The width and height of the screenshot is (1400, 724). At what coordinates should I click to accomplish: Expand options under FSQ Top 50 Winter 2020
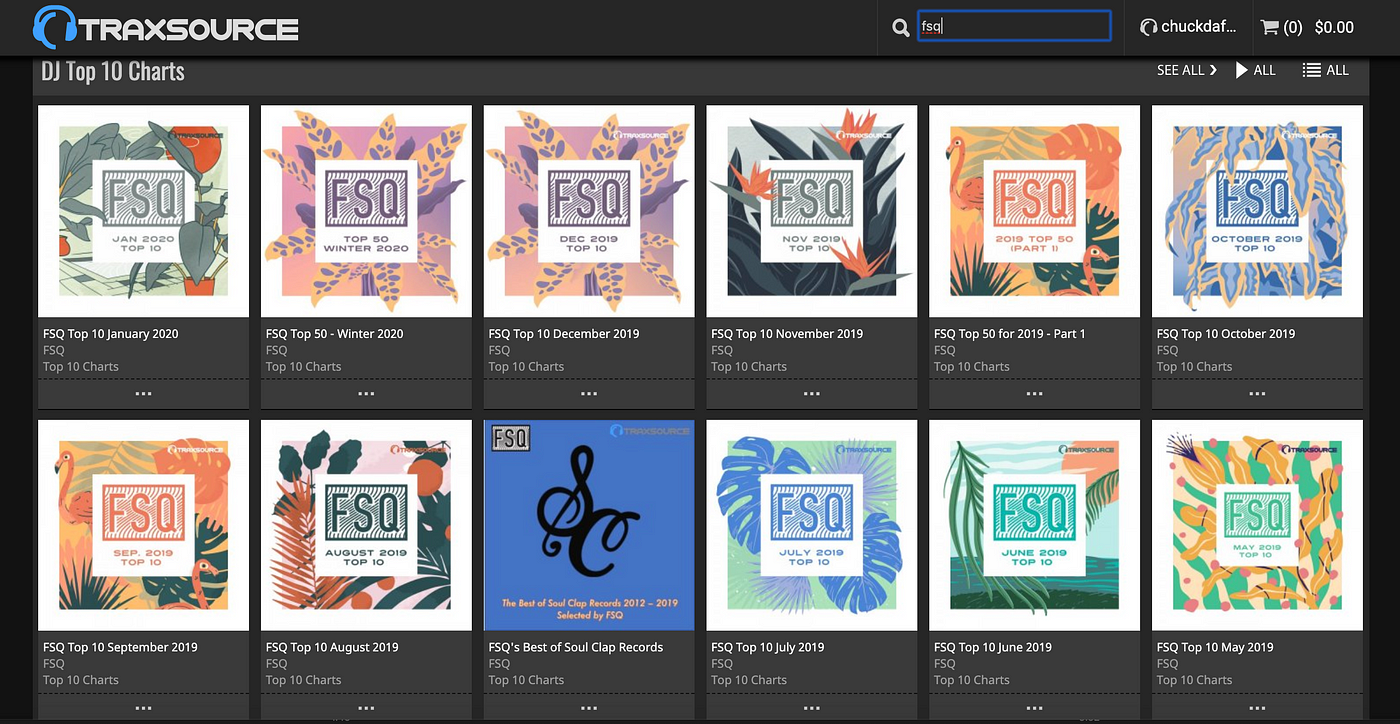[366, 394]
